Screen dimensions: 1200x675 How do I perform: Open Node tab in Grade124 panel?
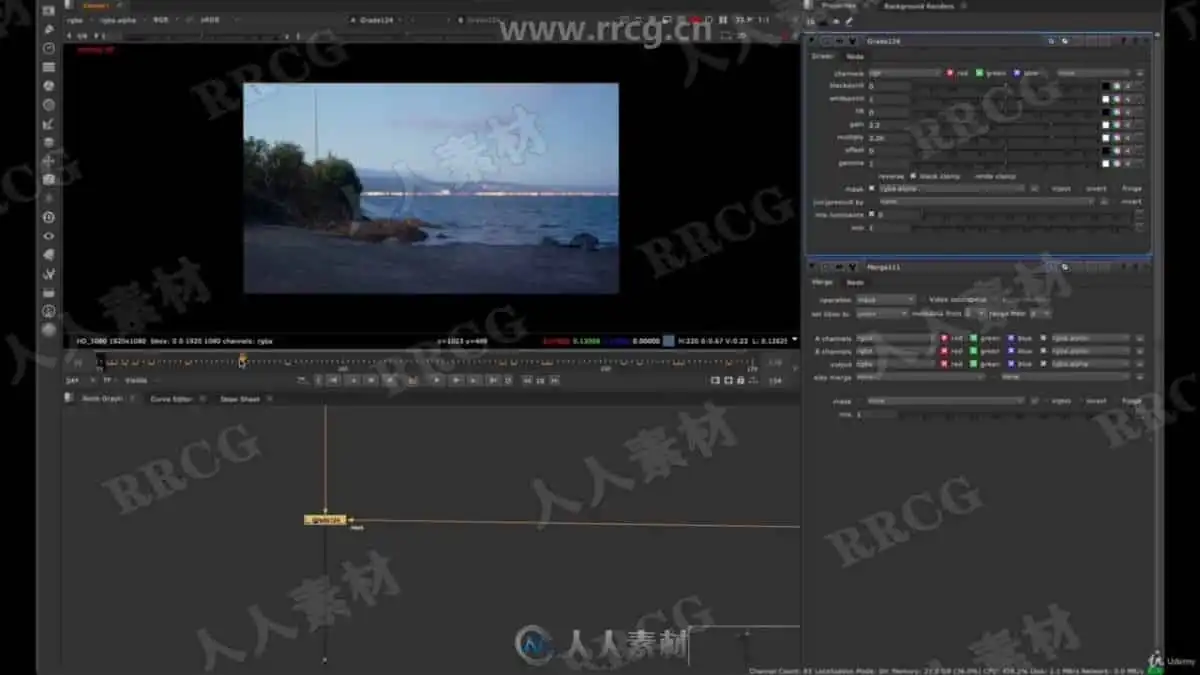pos(855,57)
